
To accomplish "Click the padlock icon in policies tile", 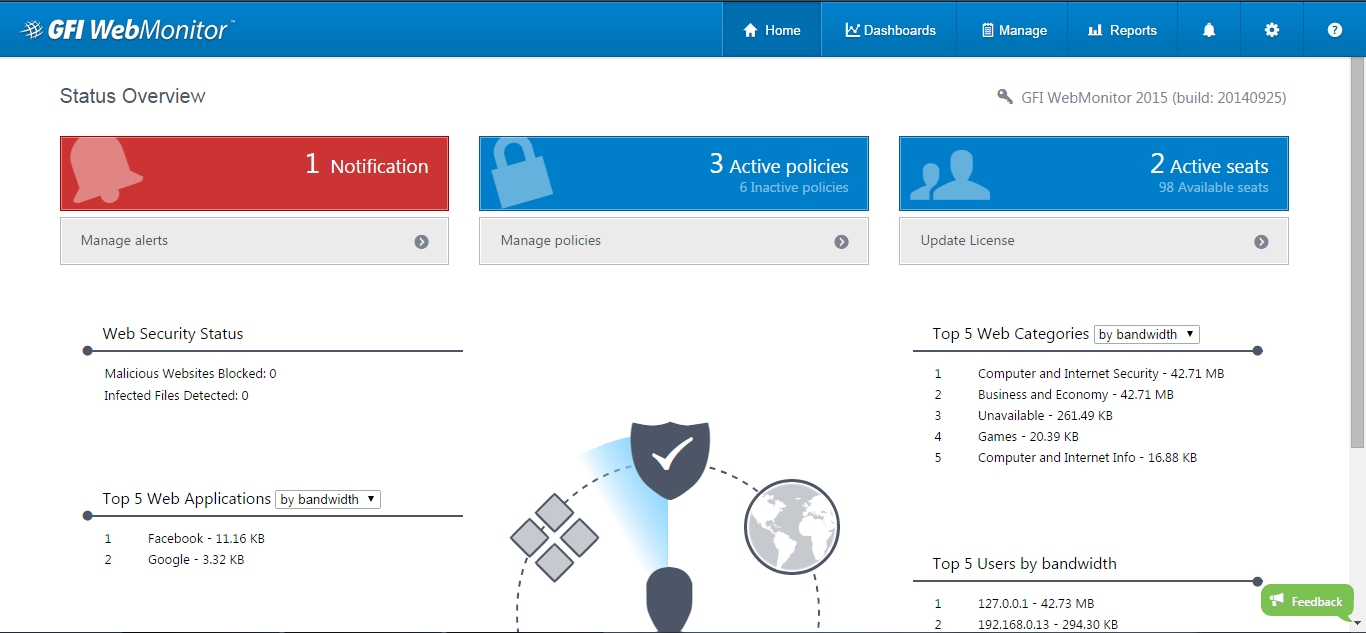I will coord(521,172).
